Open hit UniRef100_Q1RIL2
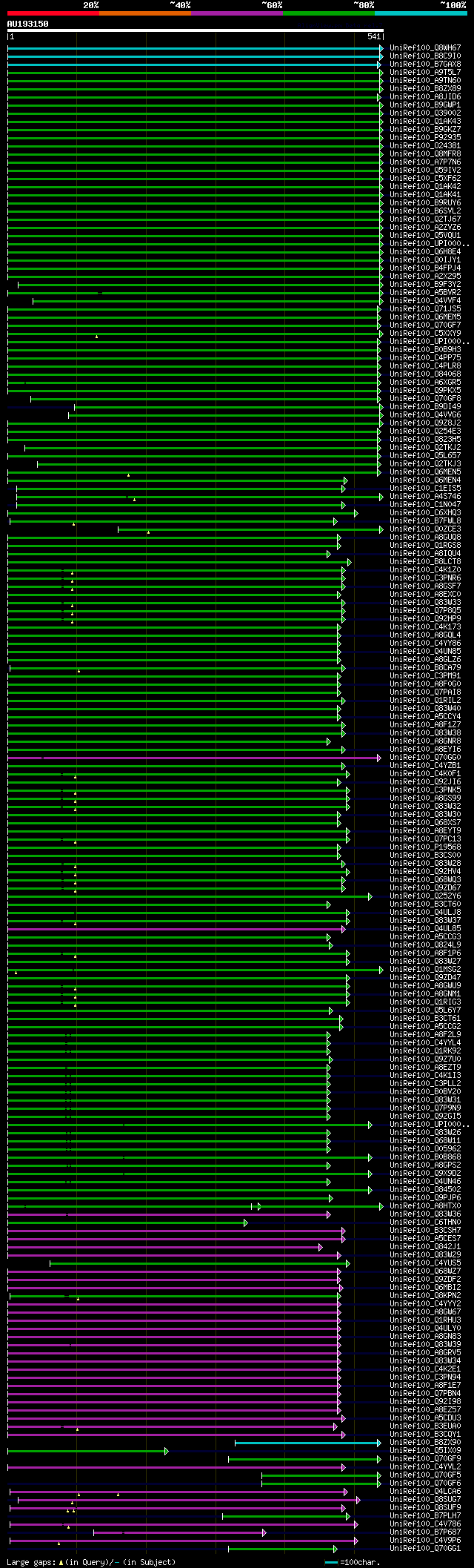Screen dimensions: 474x1568 [x=425, y=700]
